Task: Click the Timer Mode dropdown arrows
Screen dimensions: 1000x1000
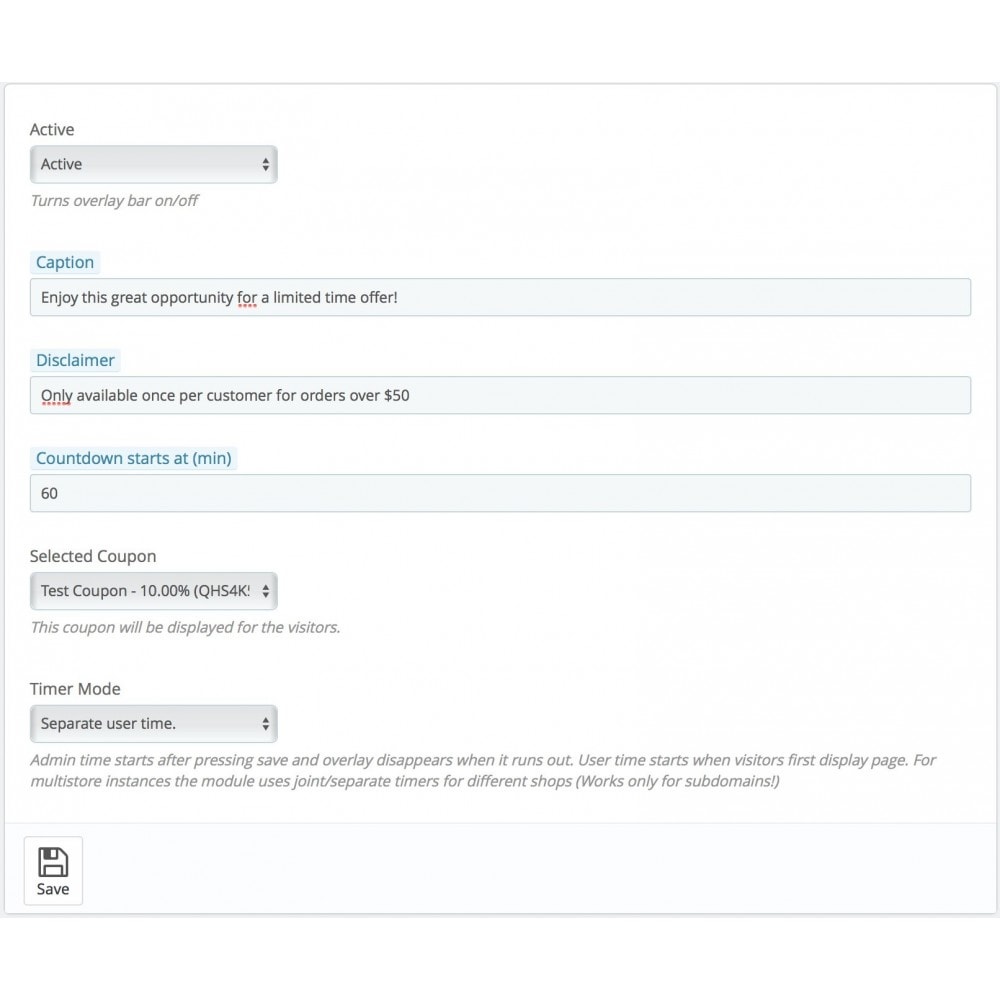Action: click(265, 724)
